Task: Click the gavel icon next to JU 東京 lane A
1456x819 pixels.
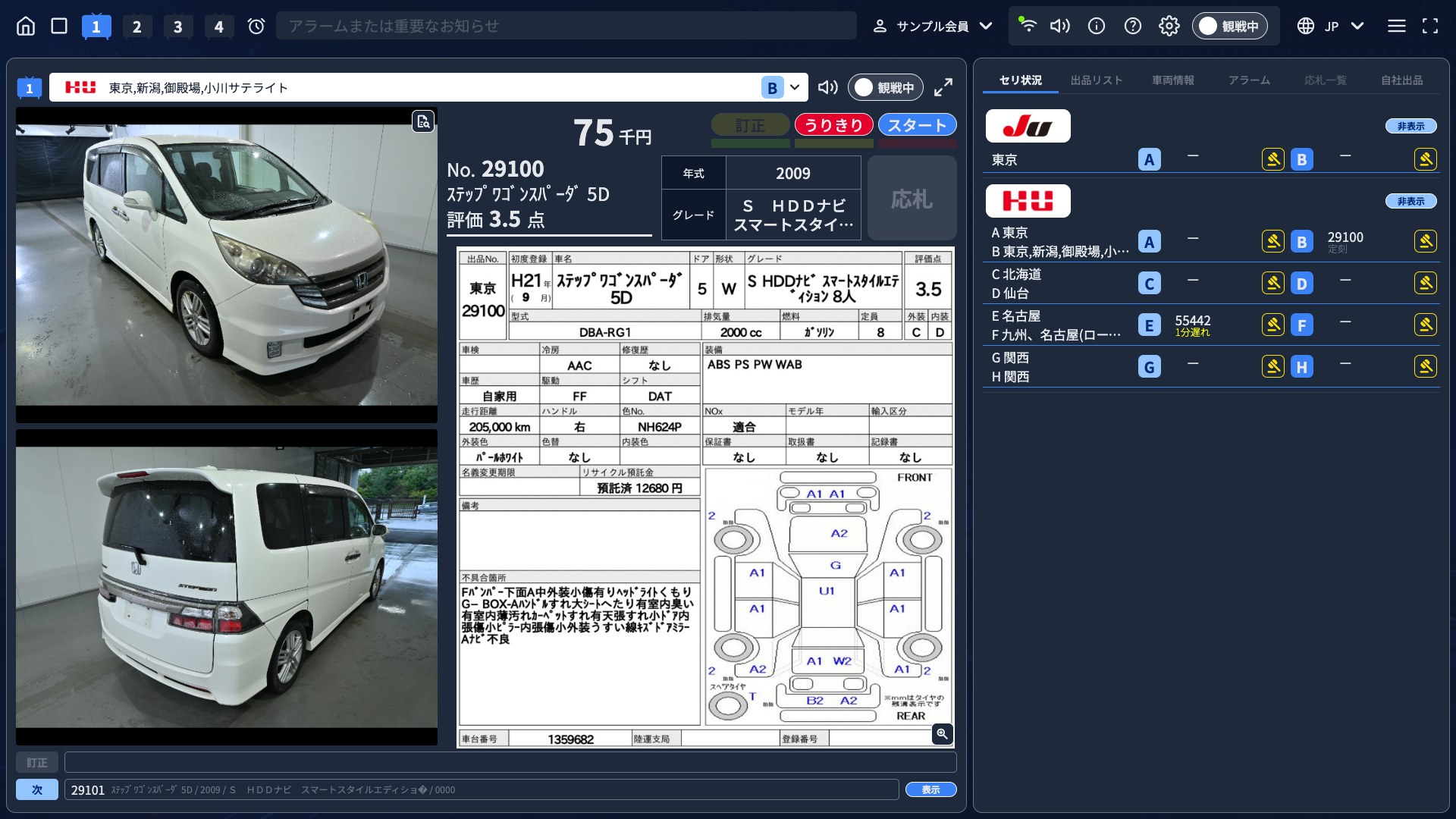Action: (1273, 159)
